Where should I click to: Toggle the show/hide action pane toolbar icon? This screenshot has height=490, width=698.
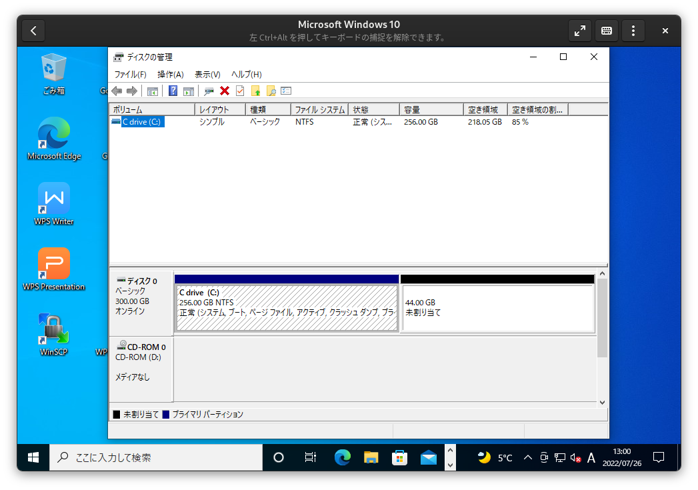tap(189, 91)
